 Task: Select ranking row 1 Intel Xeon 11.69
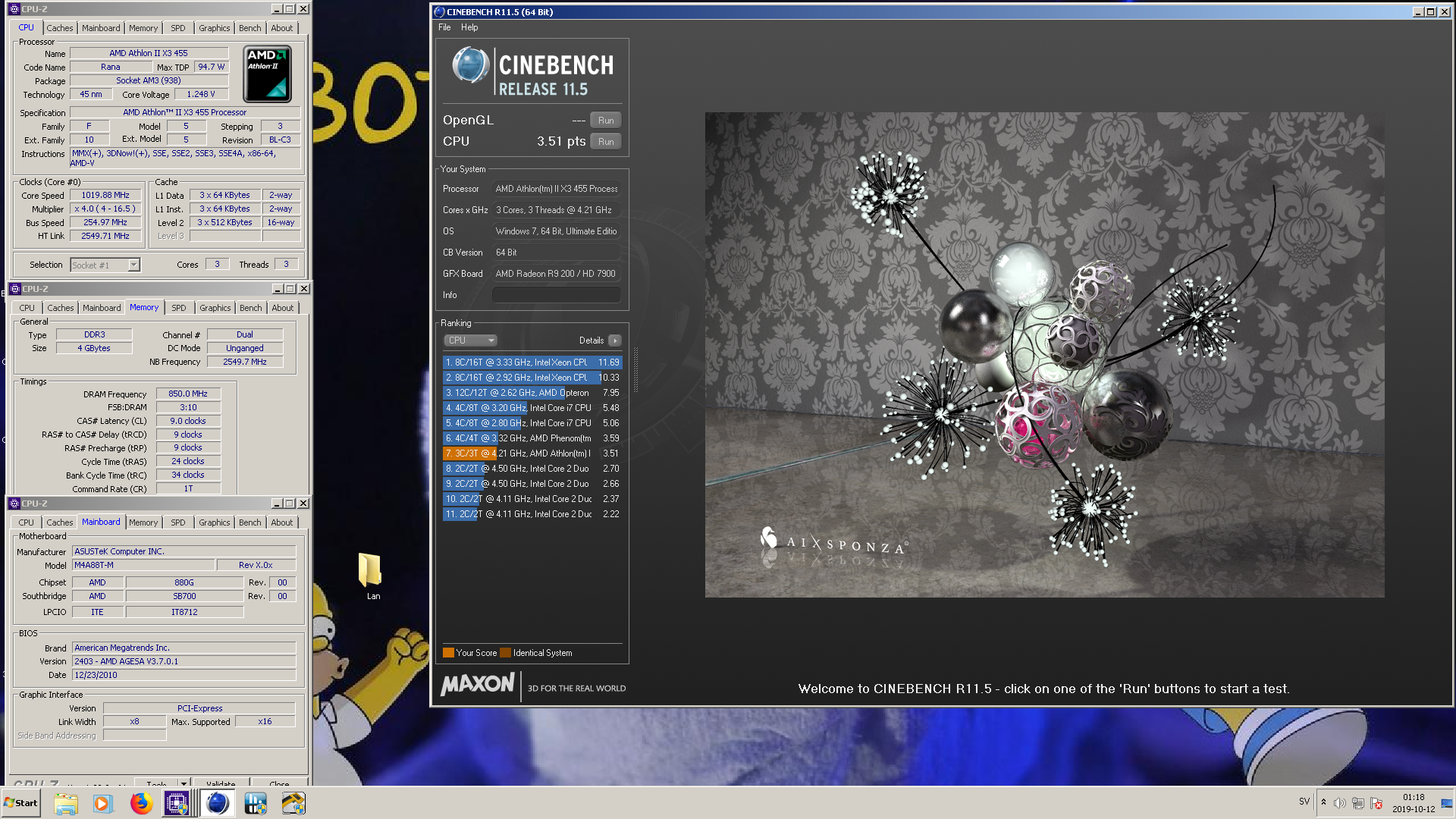point(532,362)
